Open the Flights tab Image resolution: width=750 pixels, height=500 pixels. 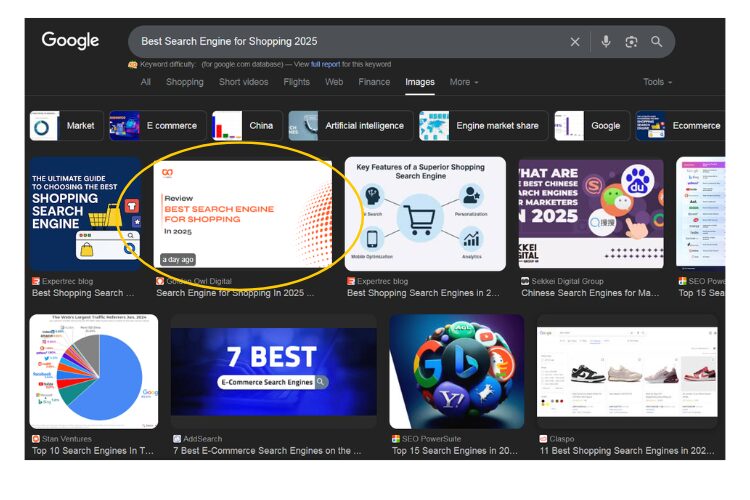297,82
